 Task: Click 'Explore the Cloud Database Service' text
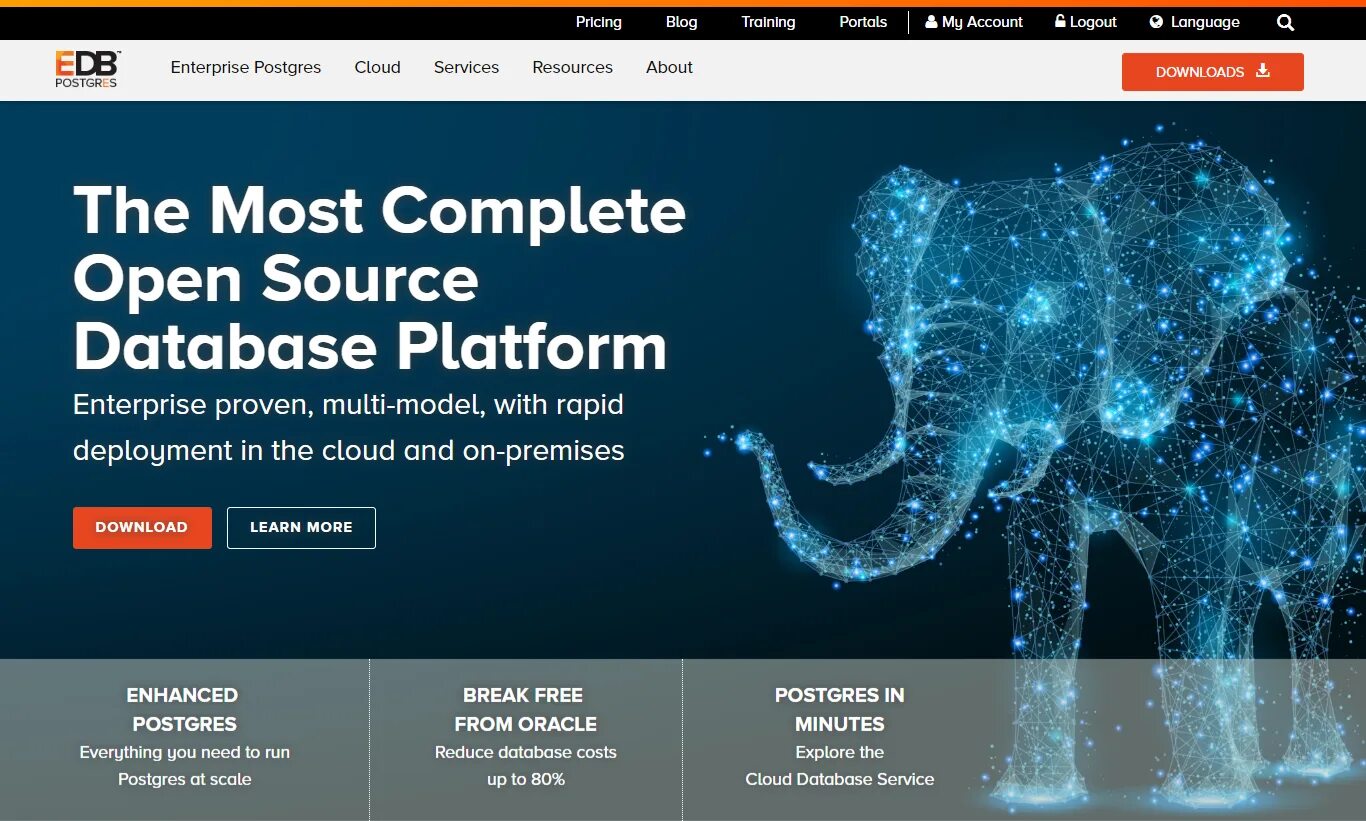point(839,766)
